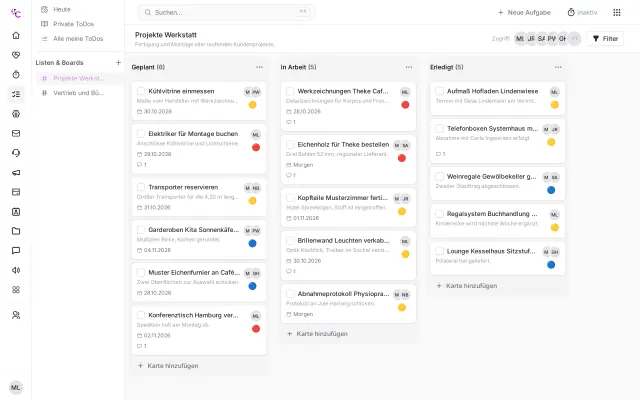This screenshot has height=400, width=640.
Task: Click the Inaktiv timer button
Action: (x=582, y=13)
